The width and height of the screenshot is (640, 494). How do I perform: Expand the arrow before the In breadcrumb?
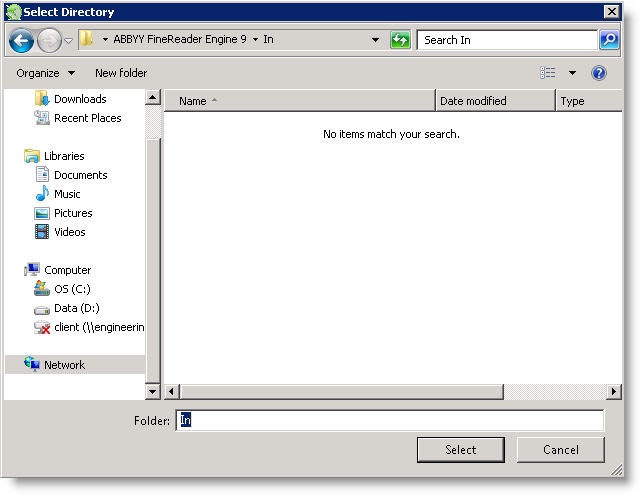(256, 40)
